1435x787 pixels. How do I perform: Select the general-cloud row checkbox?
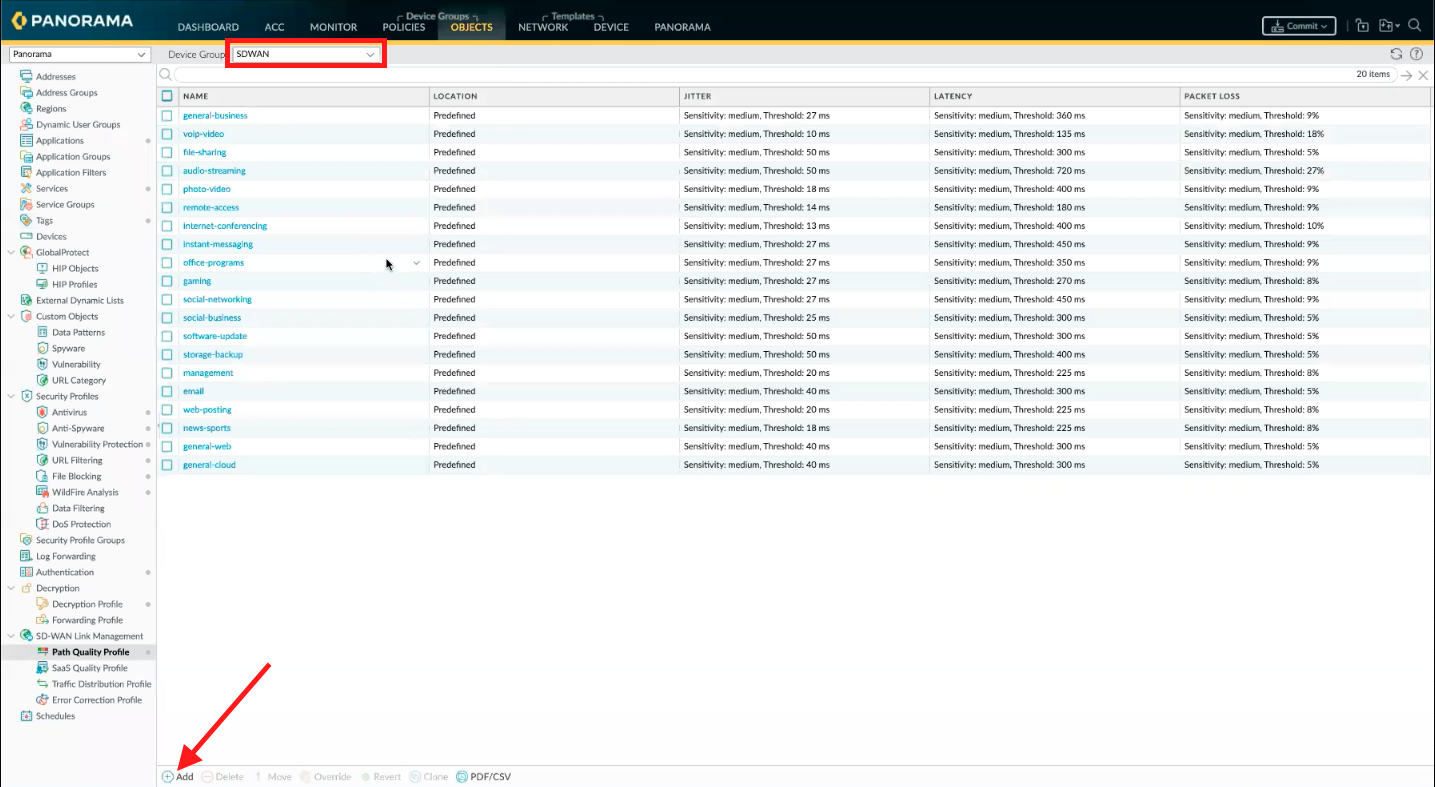coord(167,465)
